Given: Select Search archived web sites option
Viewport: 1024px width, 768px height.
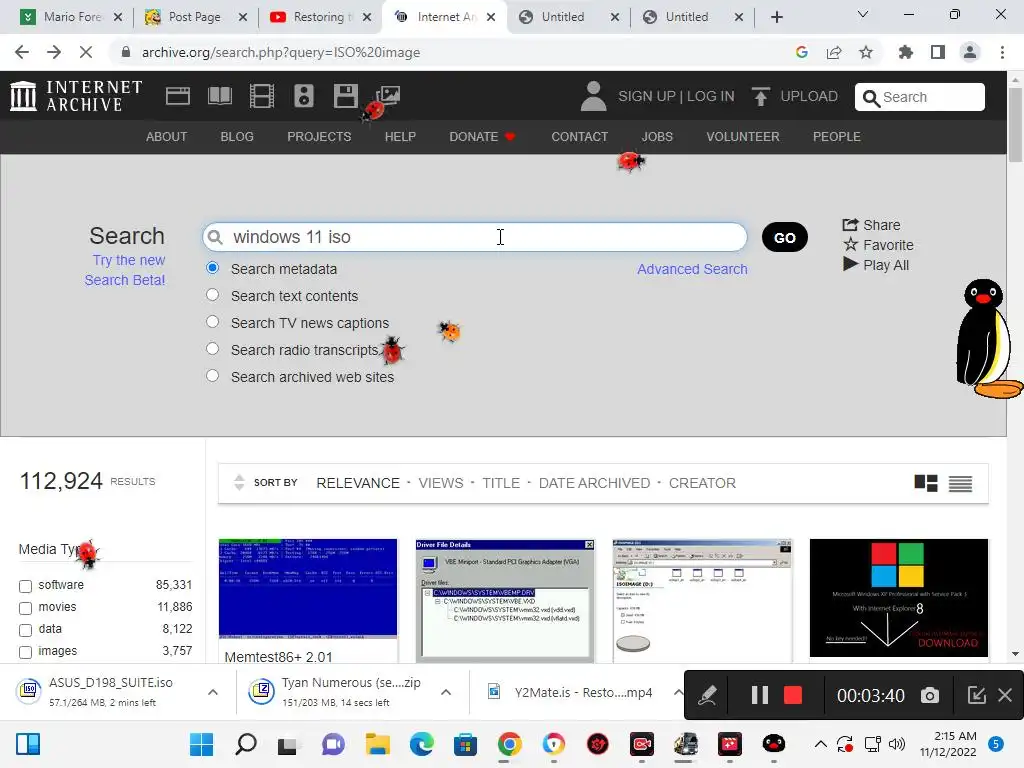Looking at the screenshot, I should tap(212, 376).
